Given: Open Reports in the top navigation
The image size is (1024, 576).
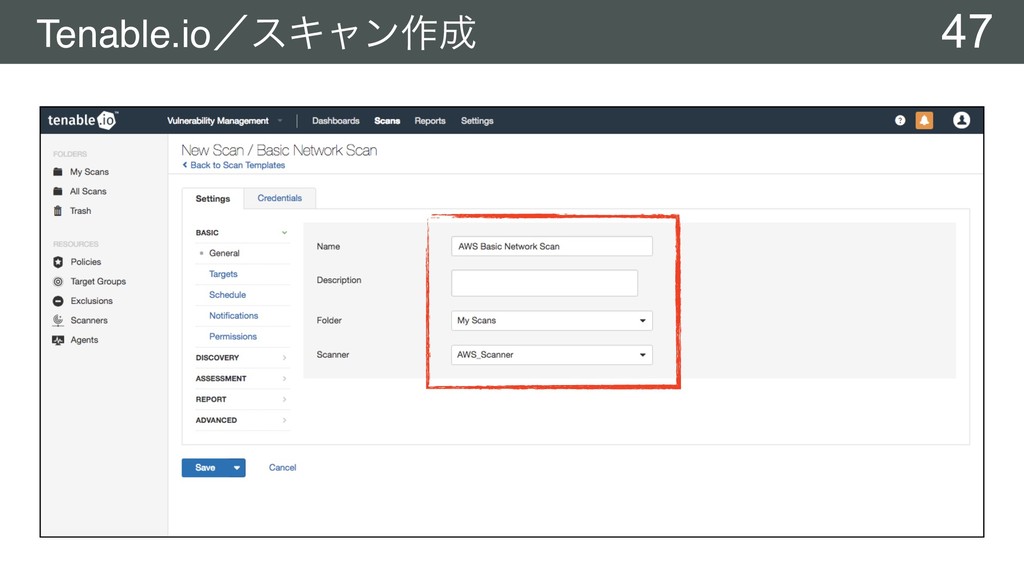Looking at the screenshot, I should pyautogui.click(x=430, y=121).
